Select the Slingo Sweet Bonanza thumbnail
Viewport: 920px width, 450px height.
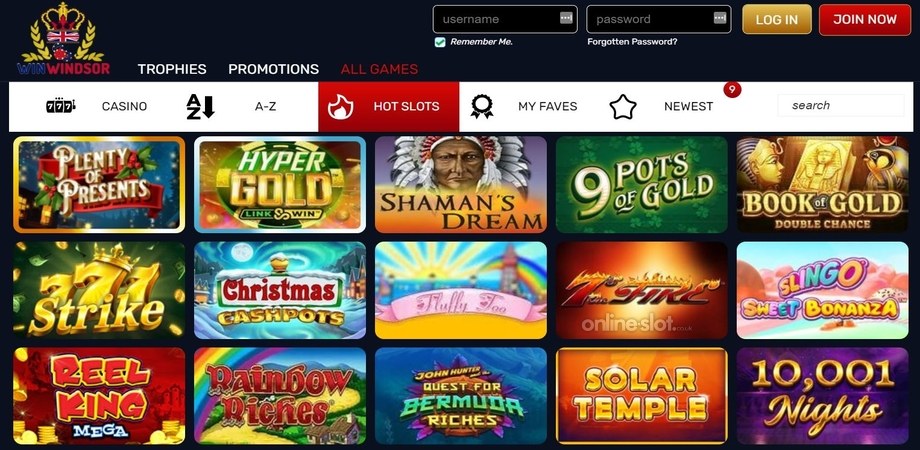[x=822, y=290]
